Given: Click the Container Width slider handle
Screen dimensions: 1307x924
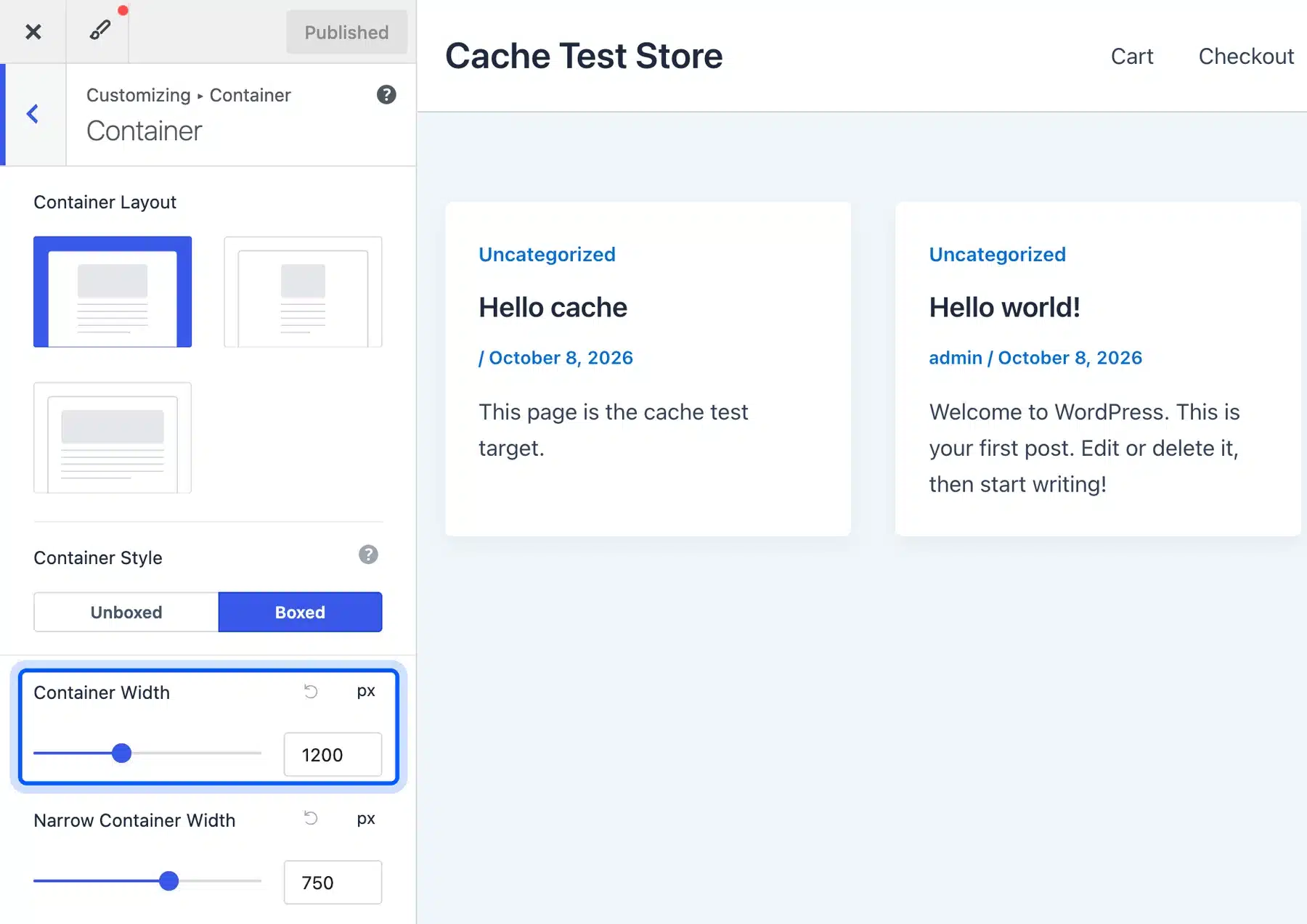Looking at the screenshot, I should pyautogui.click(x=122, y=753).
